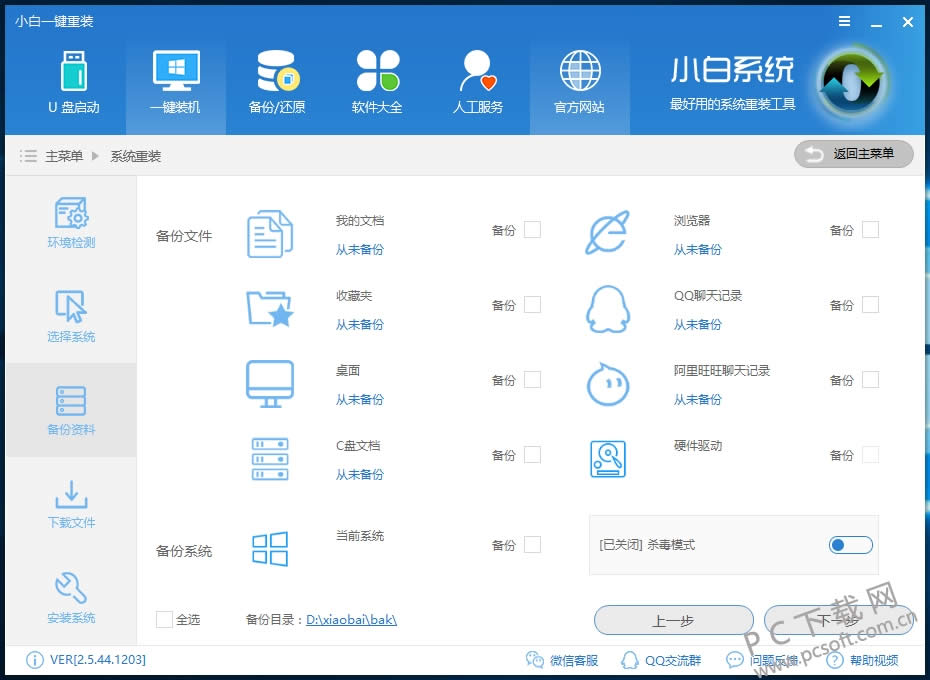The height and width of the screenshot is (680, 930).
Task: Check the 桌面 backup checkbox
Action: [533, 380]
